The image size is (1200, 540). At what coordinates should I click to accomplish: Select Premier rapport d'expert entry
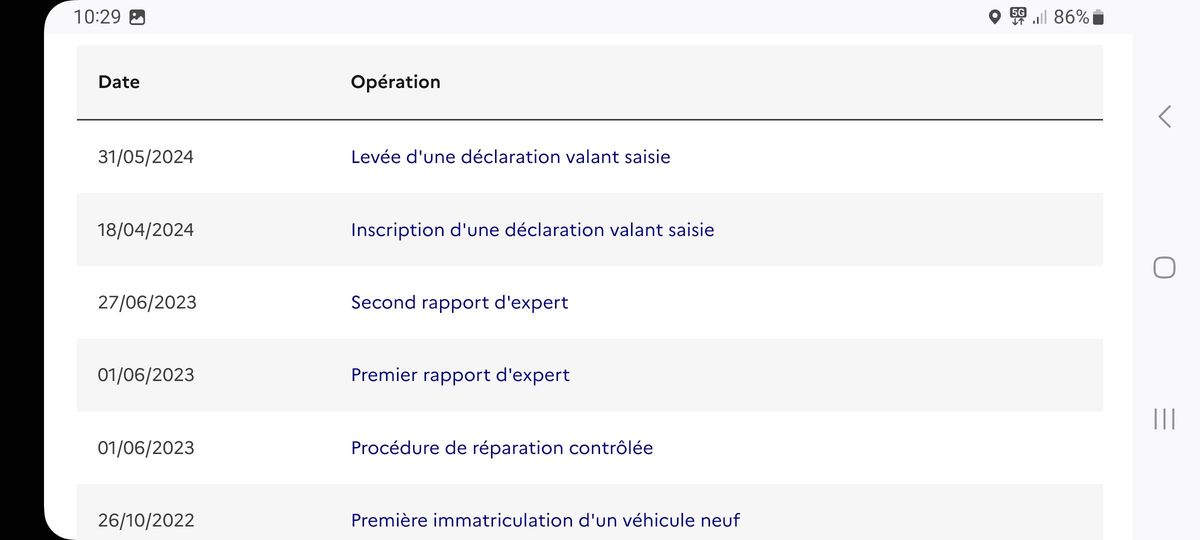[x=460, y=375]
